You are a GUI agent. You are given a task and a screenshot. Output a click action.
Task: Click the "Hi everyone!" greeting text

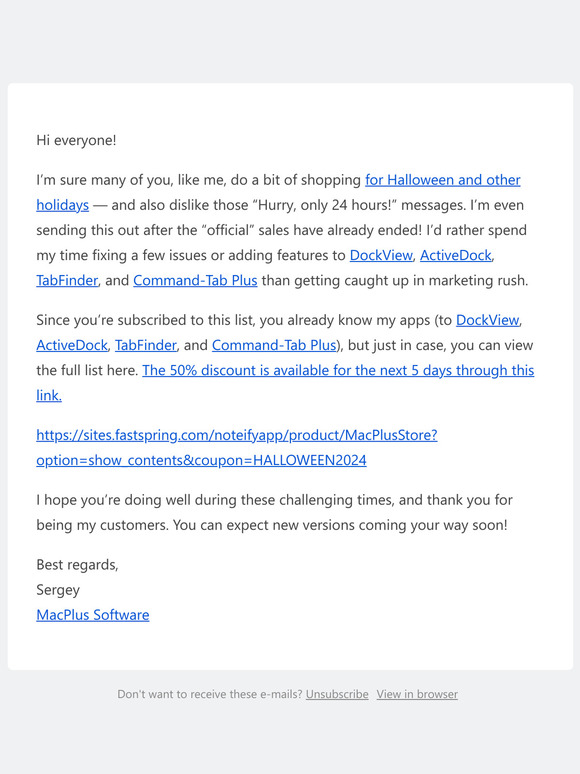[77, 140]
